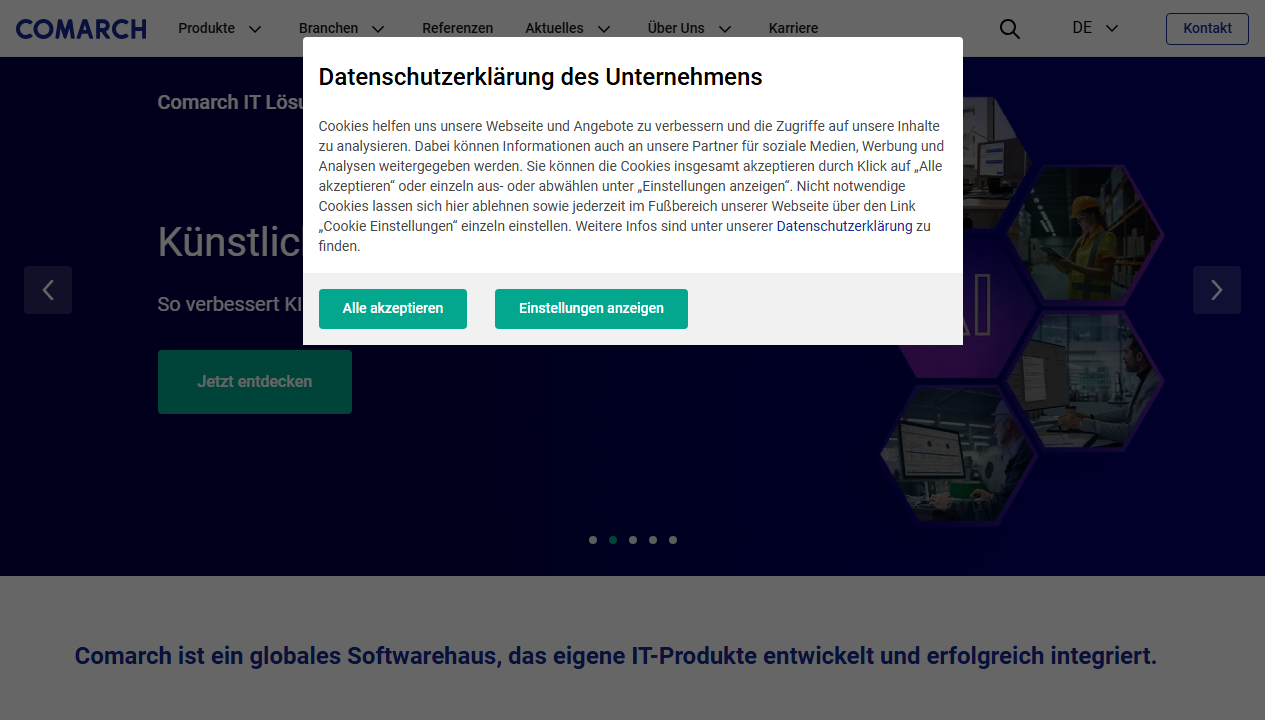Screen dimensions: 1280x720
Task: Click the worker with yellow helmet hexagon image
Action: click(x=1085, y=235)
